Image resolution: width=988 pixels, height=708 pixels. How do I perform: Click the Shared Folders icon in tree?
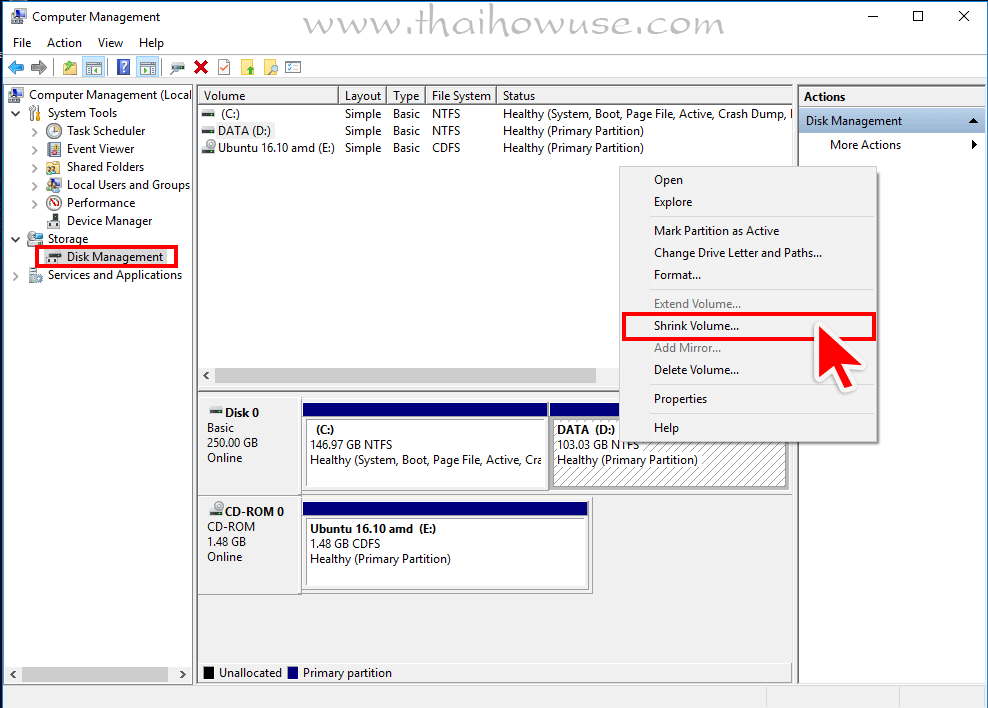pos(54,168)
